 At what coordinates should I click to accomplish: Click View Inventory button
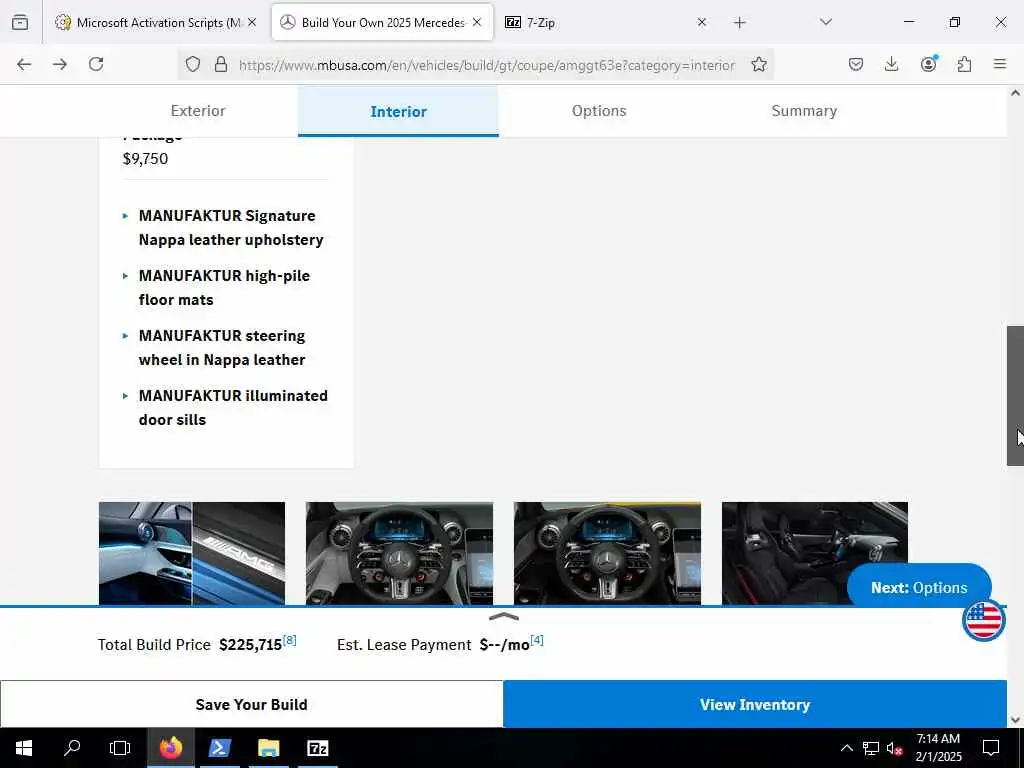pos(755,704)
